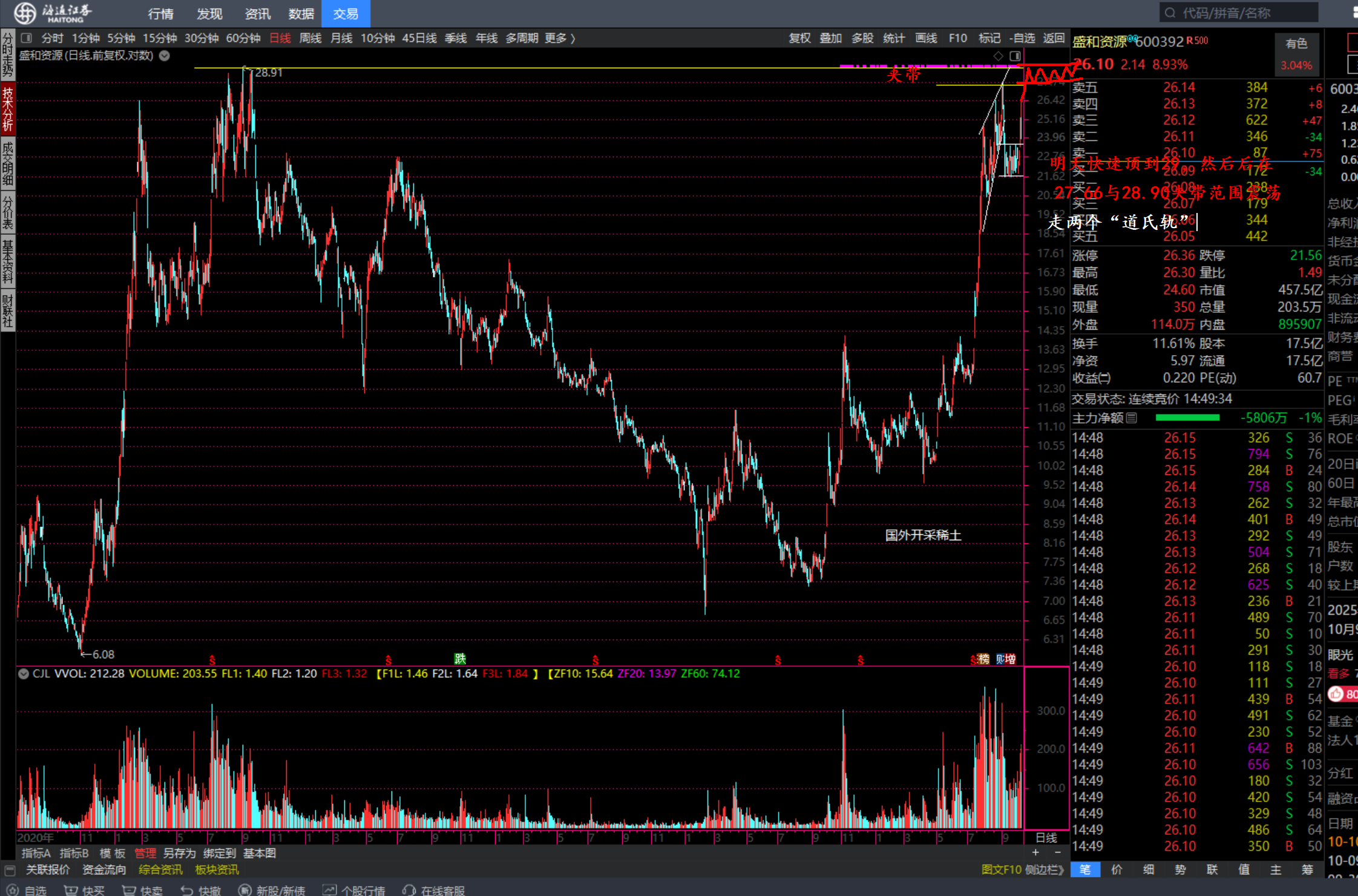The image size is (1358, 896).
Task: Click the online customer service headset icon
Action: point(409,890)
